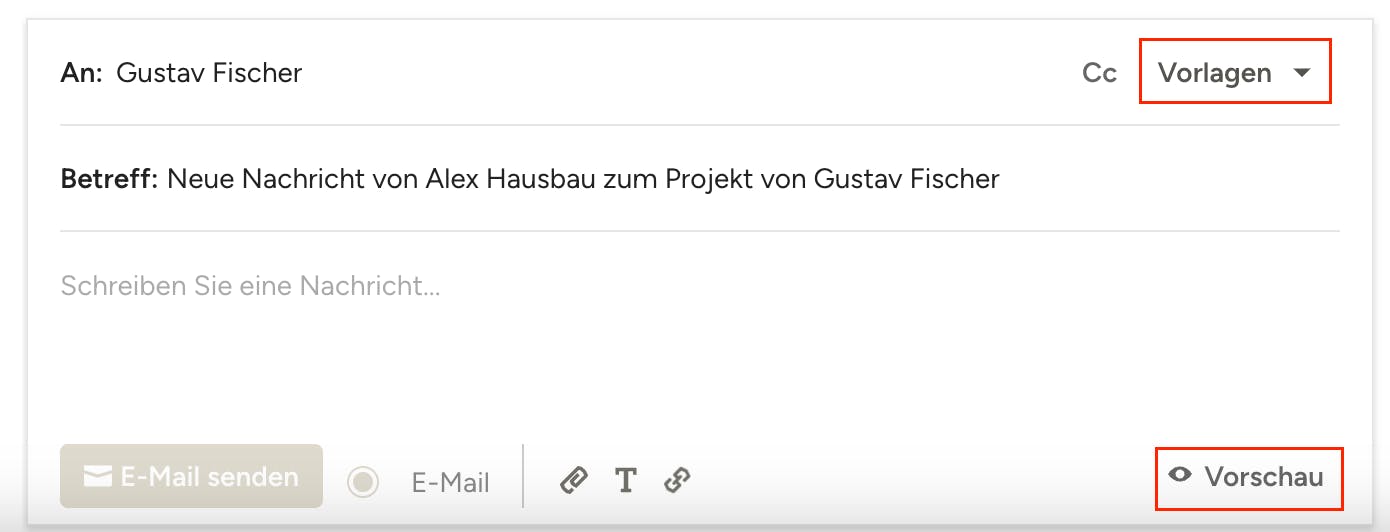Attach a file with the paperclip icon
The height and width of the screenshot is (532, 1390).
coord(573,481)
